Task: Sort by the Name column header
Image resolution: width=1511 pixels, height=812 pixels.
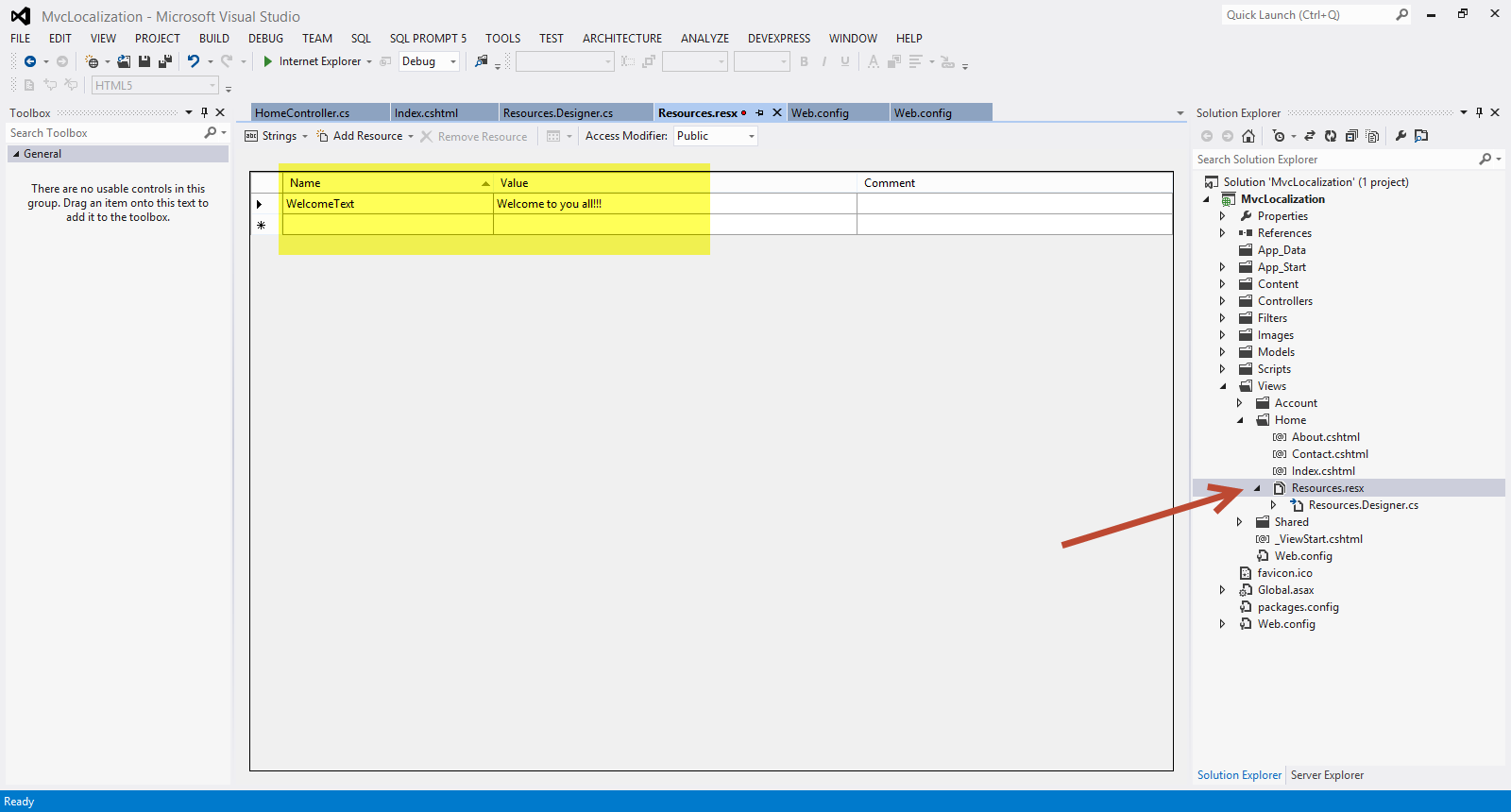Action: [388, 183]
